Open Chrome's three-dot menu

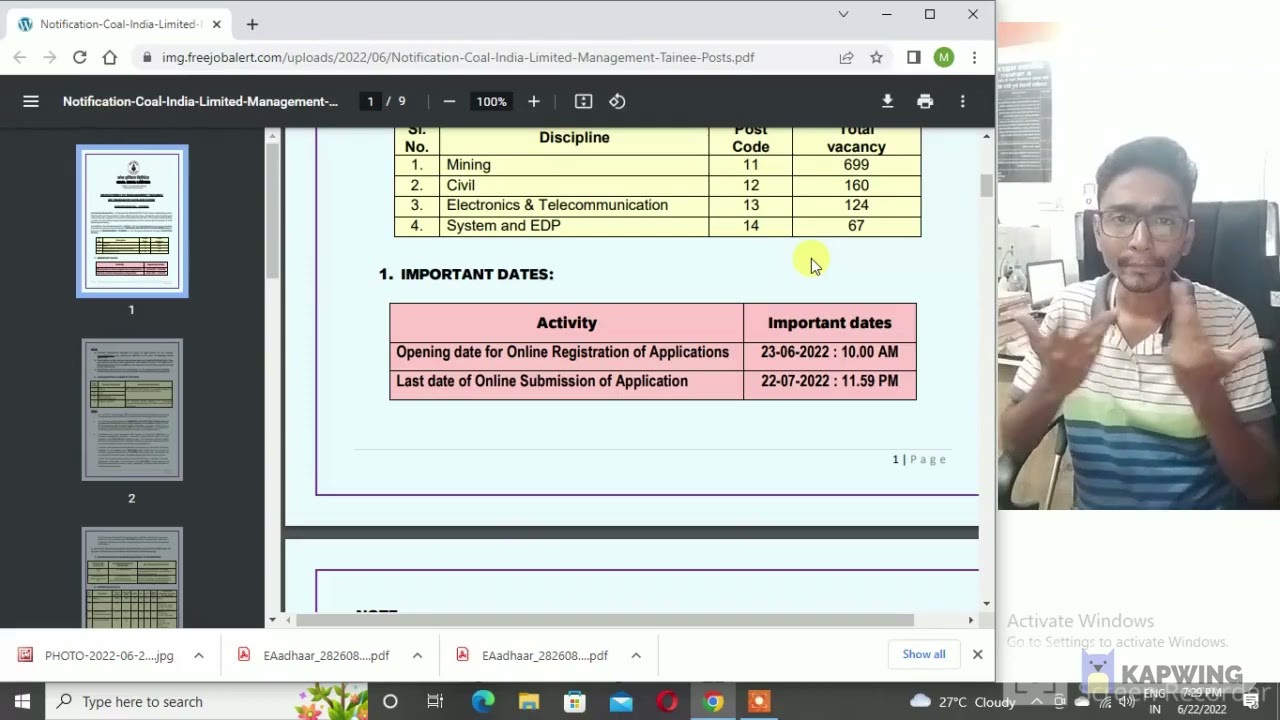click(x=974, y=57)
